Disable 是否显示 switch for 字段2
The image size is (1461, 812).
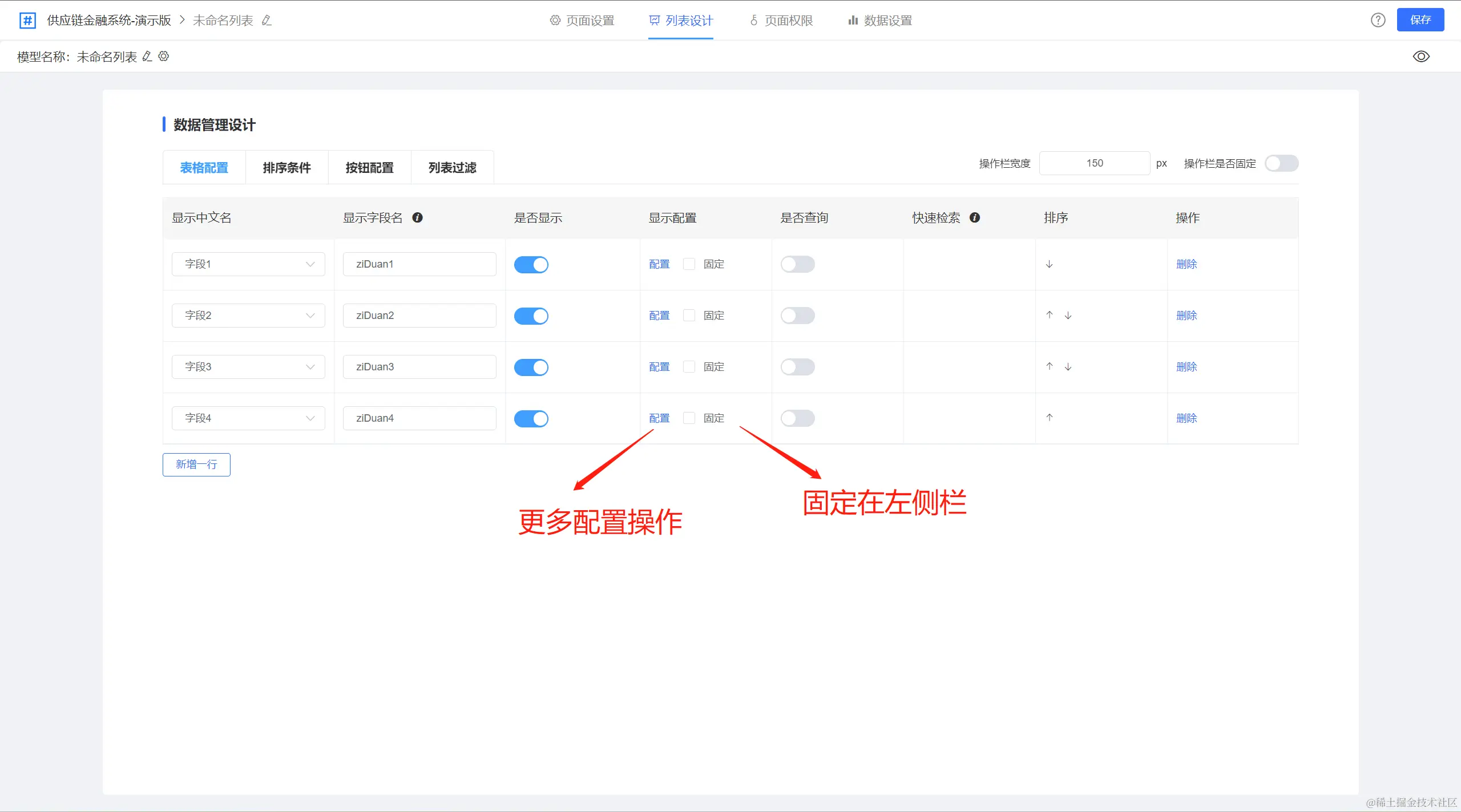point(531,316)
